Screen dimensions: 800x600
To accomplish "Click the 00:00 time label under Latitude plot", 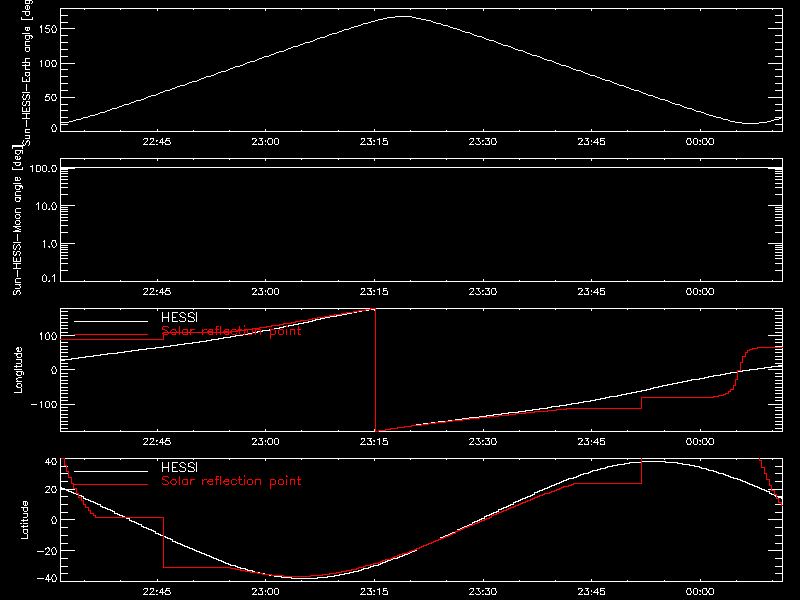I will [700, 592].
